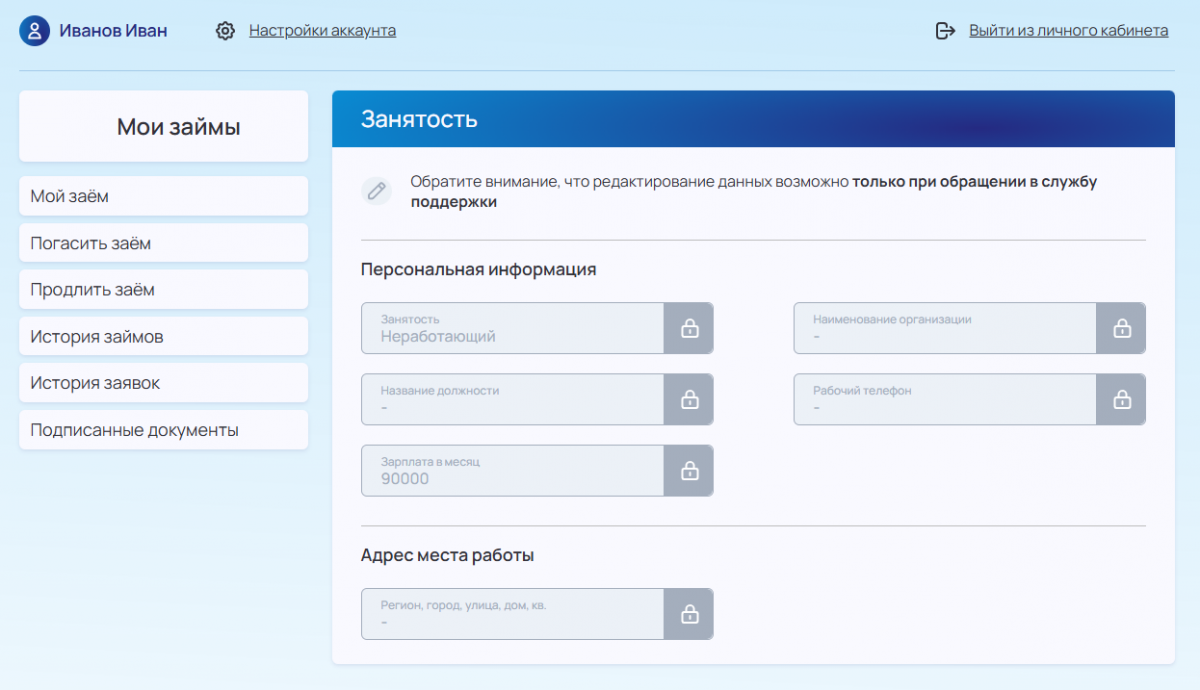
Task: Click lock icon on work address field
Action: tap(689, 614)
